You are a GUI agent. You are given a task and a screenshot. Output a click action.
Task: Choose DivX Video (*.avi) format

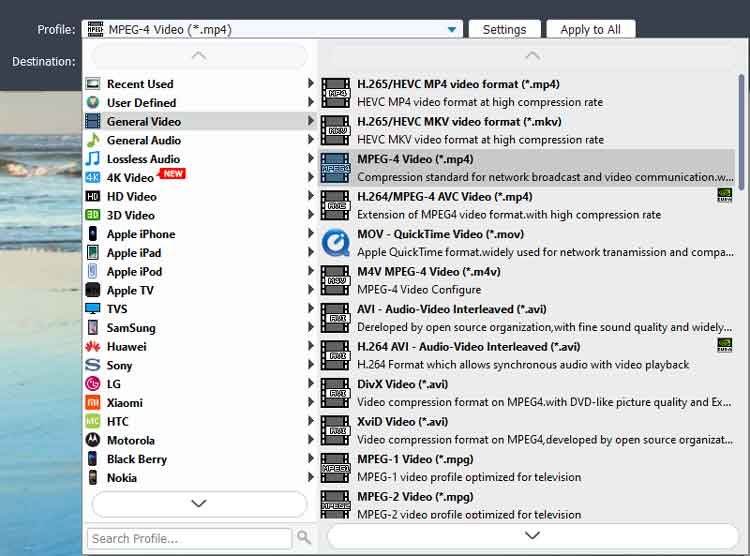(x=527, y=393)
